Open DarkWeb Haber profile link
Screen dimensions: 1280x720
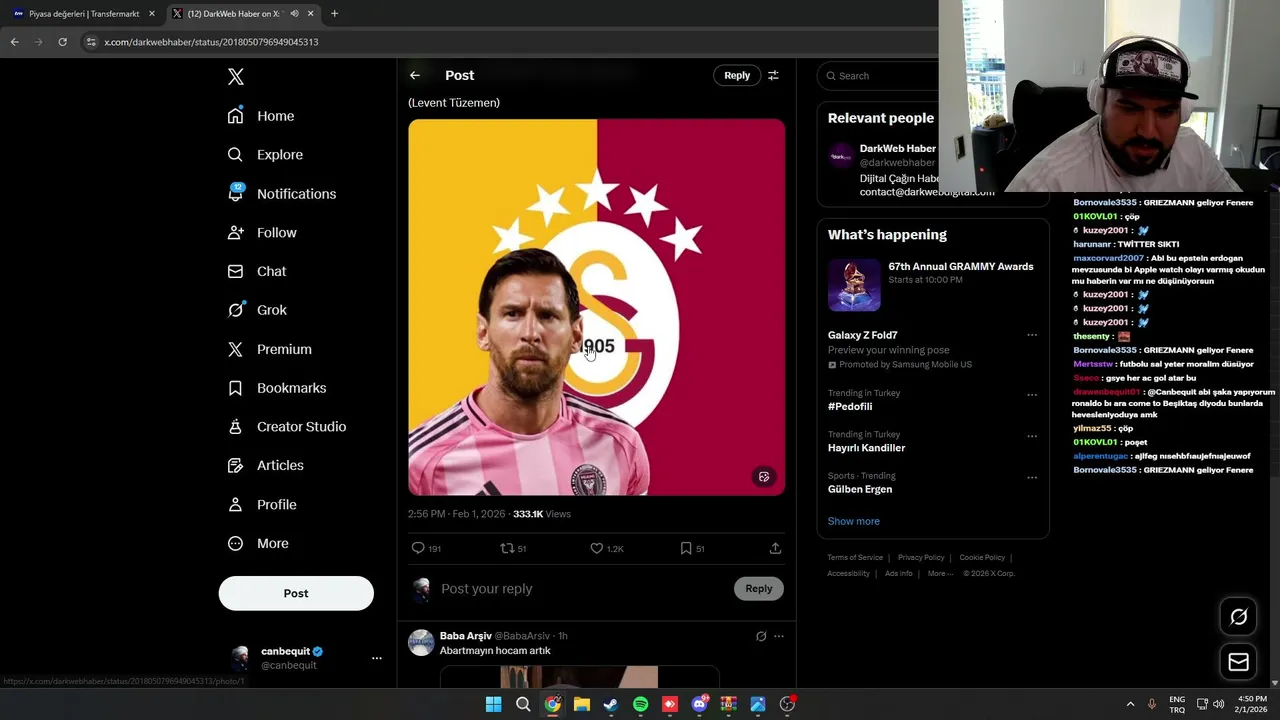pos(897,149)
